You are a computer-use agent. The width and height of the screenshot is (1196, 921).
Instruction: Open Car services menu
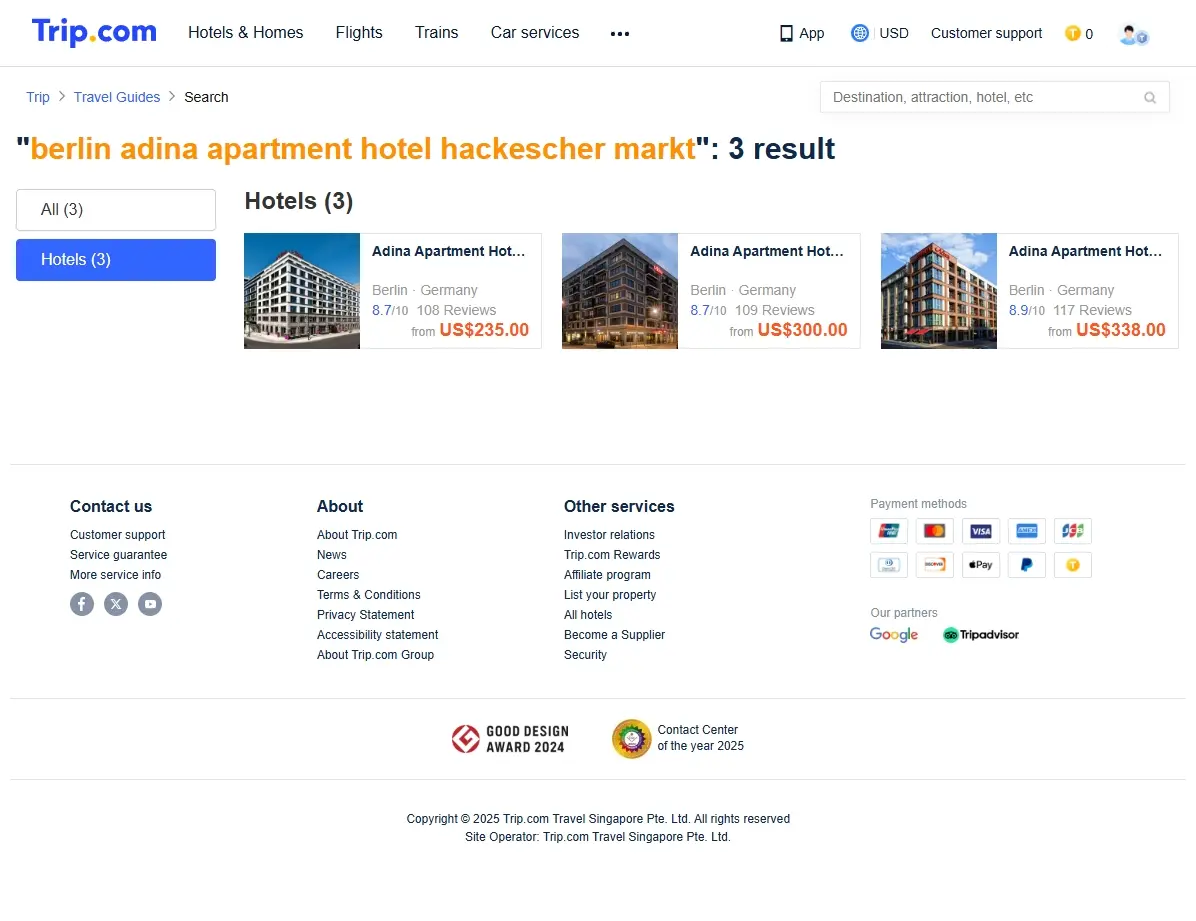(x=535, y=33)
